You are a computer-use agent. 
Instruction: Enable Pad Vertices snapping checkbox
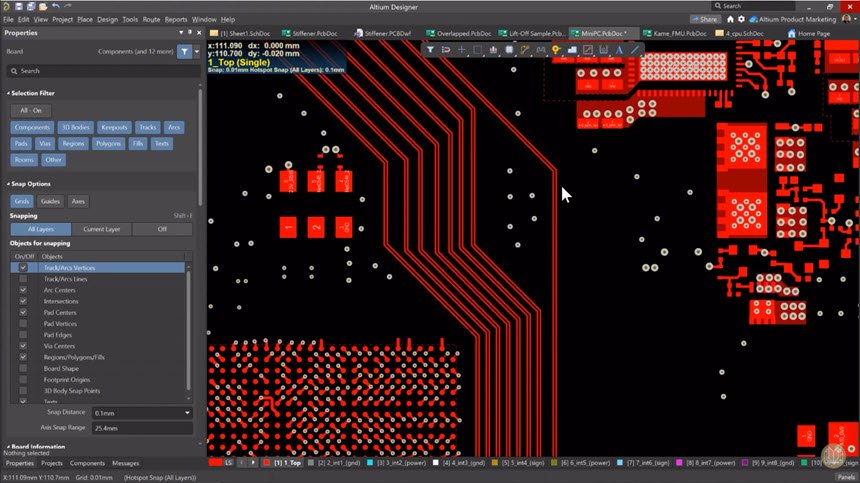tap(23, 323)
